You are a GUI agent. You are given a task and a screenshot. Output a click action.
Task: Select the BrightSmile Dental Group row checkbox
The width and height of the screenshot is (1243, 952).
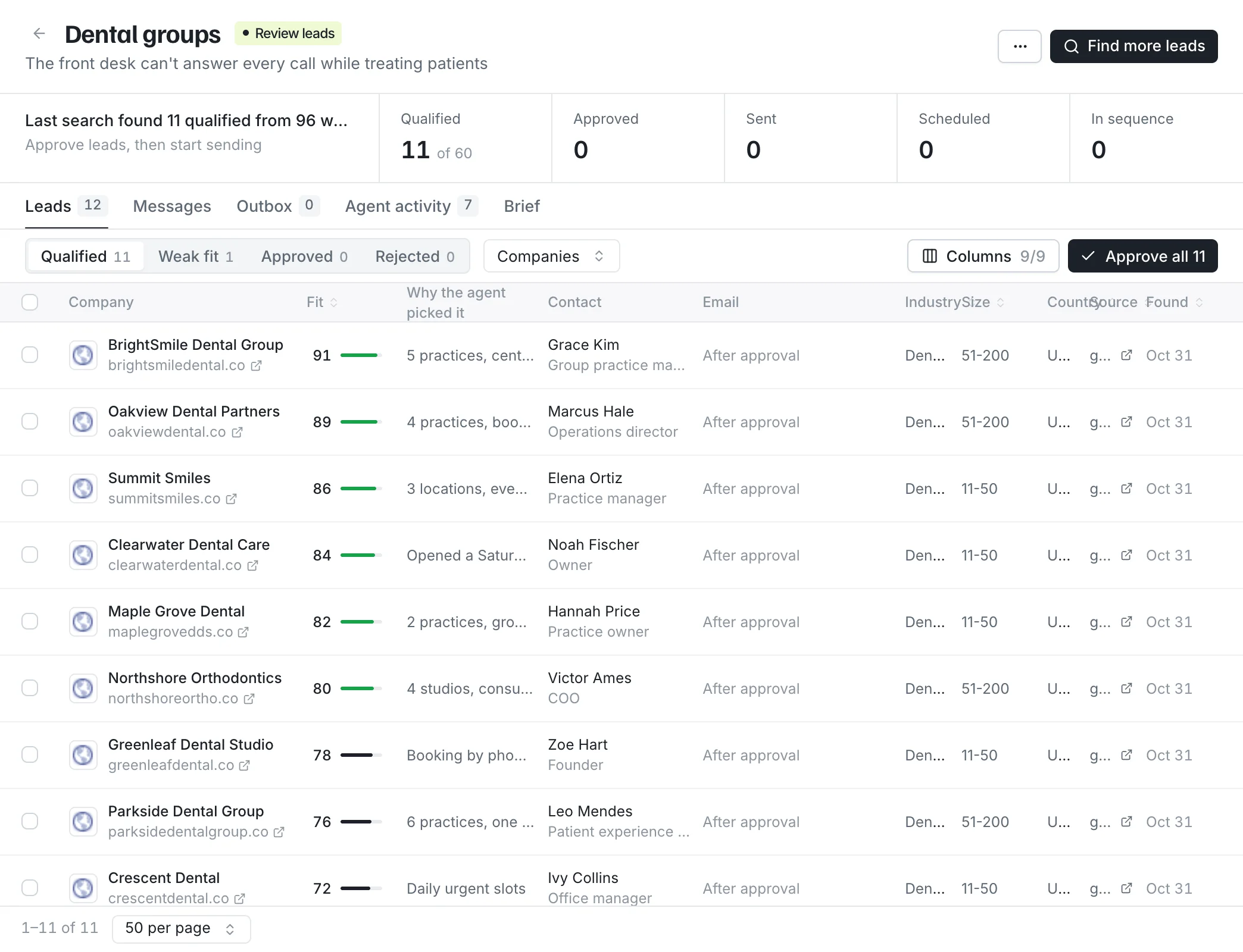[x=30, y=355]
